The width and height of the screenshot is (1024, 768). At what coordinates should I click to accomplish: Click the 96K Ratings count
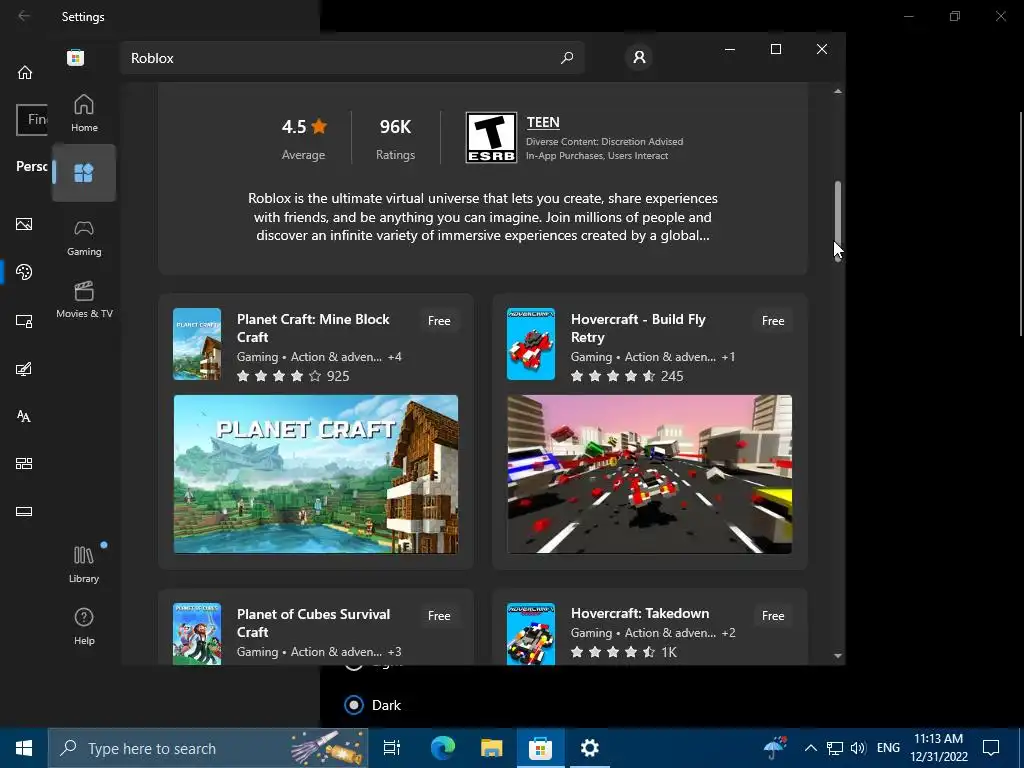pos(395,138)
